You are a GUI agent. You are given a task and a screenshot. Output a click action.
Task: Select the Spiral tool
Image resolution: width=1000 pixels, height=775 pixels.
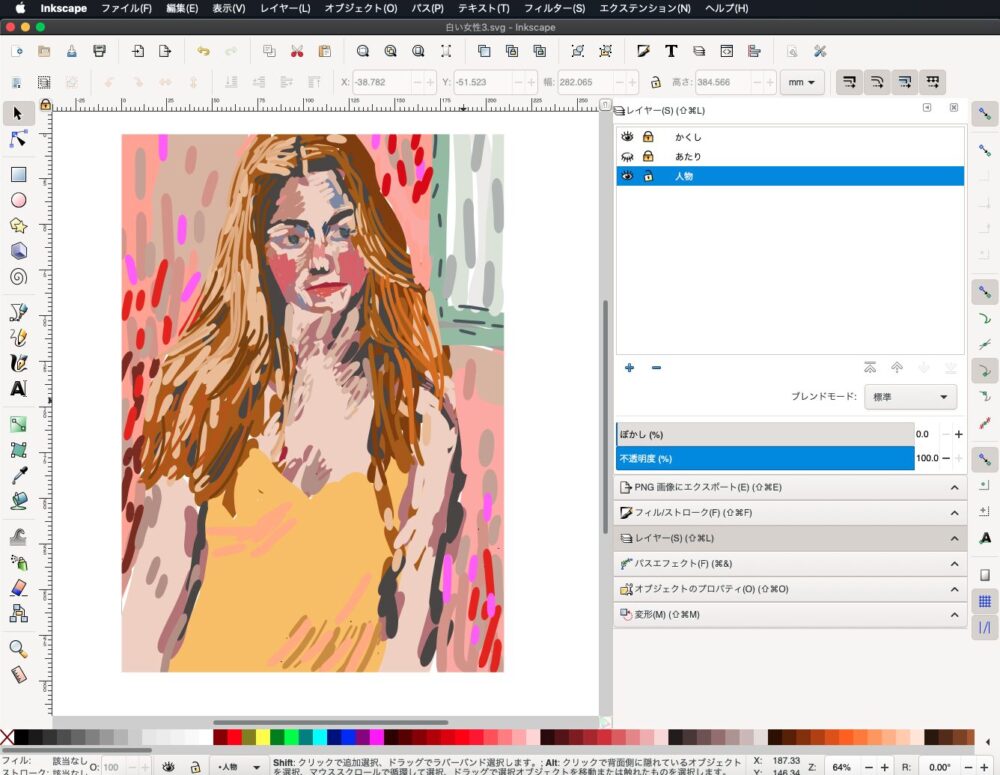point(18,277)
